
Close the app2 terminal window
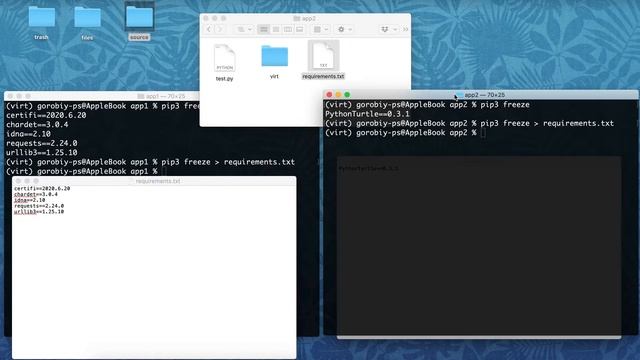click(329, 95)
